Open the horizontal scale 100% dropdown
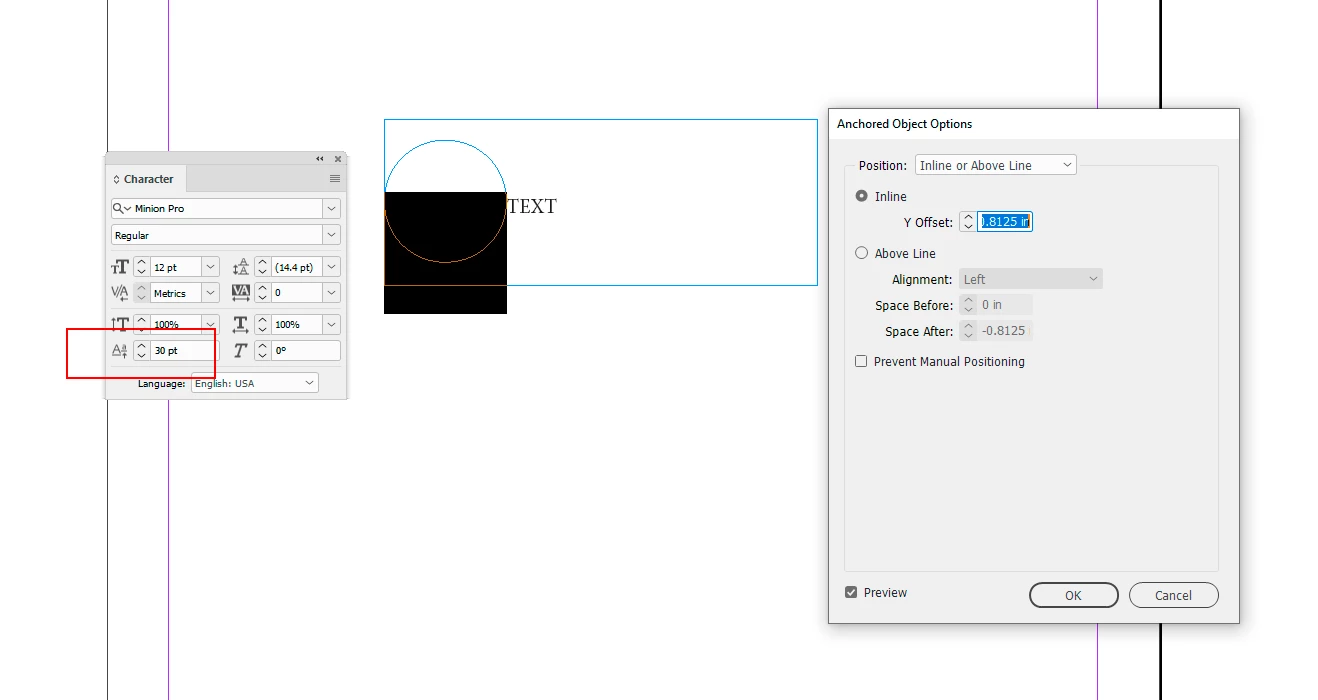1318x700 pixels. (331, 324)
